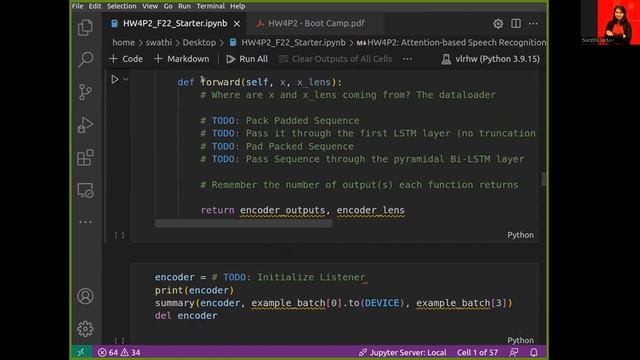Image resolution: width=640 pixels, height=360 pixels.
Task: Open the Remote Explorer view
Action: pyautogui.click(x=85, y=190)
